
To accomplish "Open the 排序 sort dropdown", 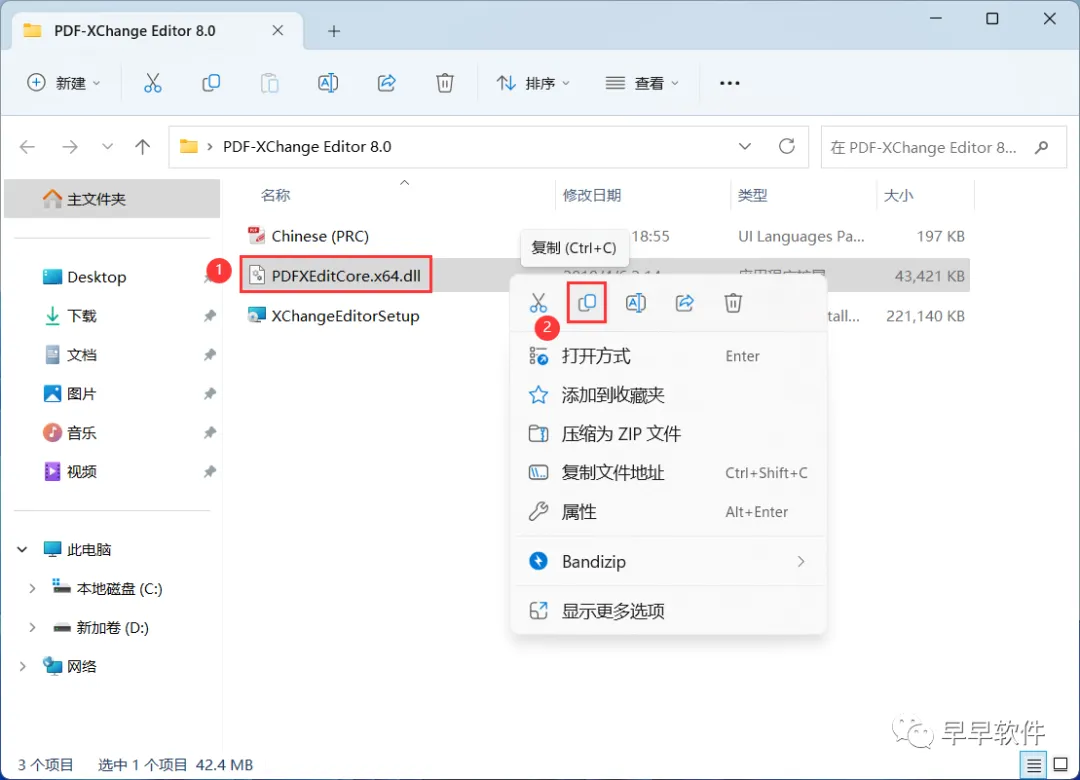I will [x=533, y=83].
